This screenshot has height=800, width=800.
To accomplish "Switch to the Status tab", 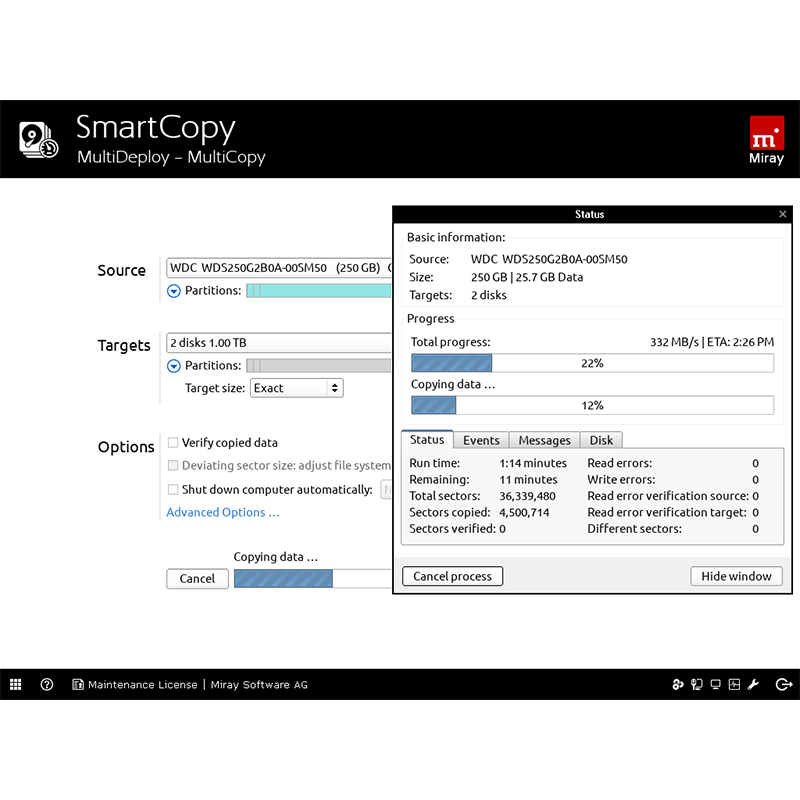I will coord(427,440).
